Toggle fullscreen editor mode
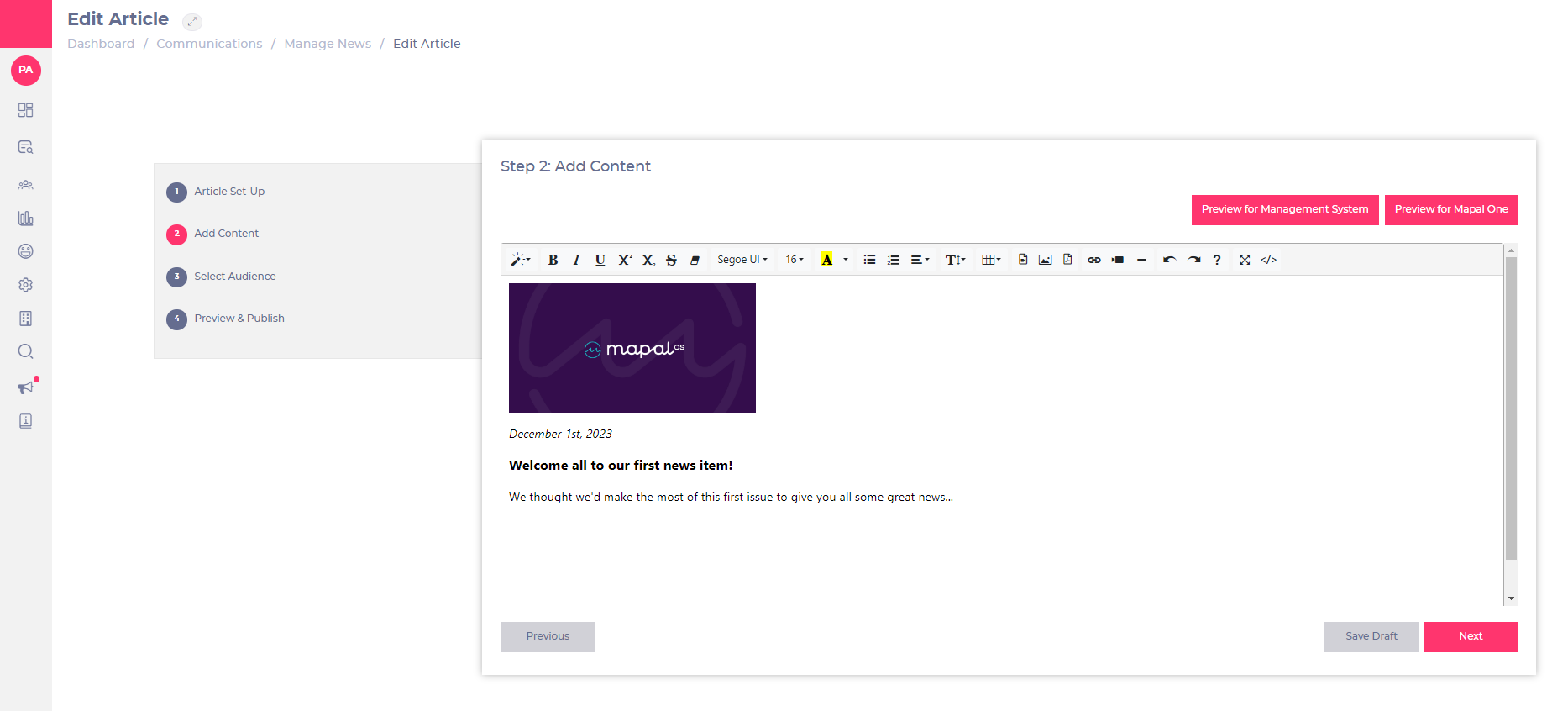 1245,260
